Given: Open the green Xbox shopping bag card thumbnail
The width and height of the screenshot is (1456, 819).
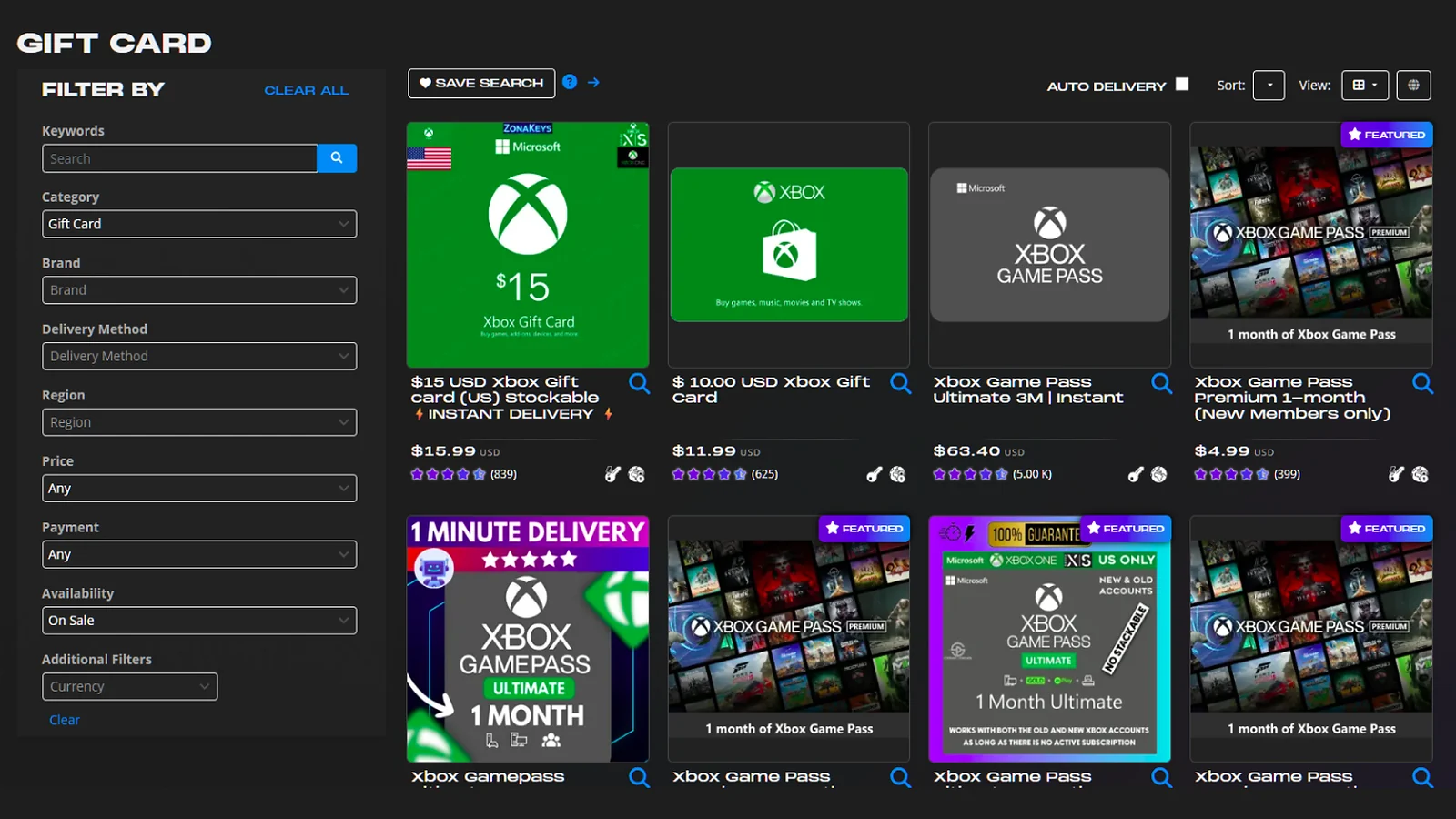Looking at the screenshot, I should tap(789, 245).
